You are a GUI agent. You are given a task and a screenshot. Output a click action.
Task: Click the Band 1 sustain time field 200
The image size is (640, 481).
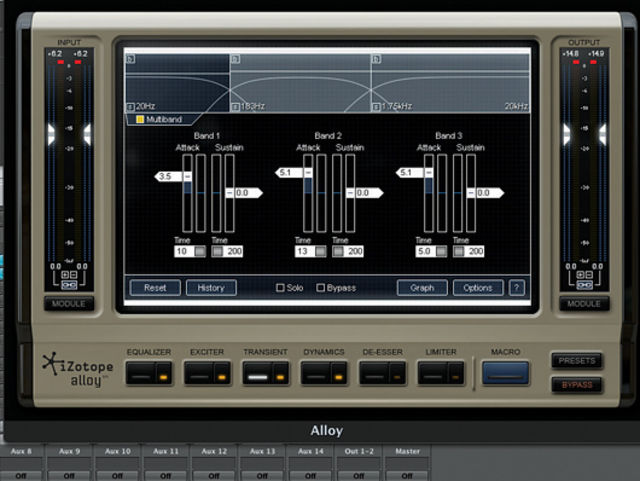[x=233, y=251]
